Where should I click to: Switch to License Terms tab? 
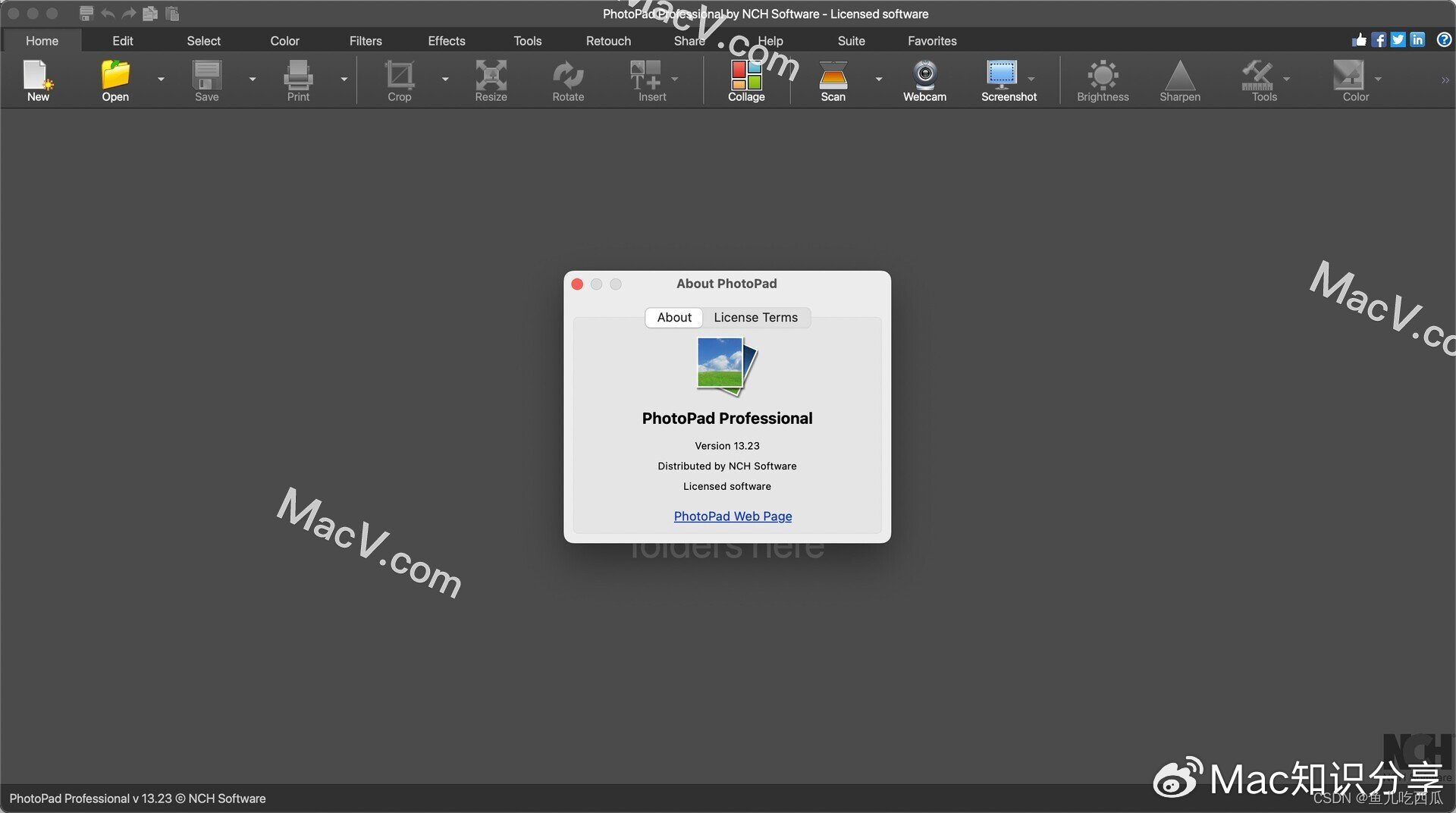point(755,318)
